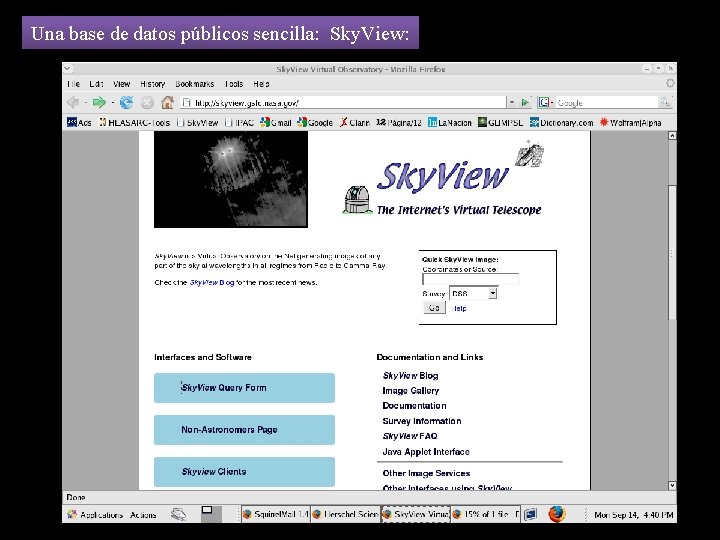720x540 pixels.
Task: Click the scrollbar down arrow
Action: point(672,485)
